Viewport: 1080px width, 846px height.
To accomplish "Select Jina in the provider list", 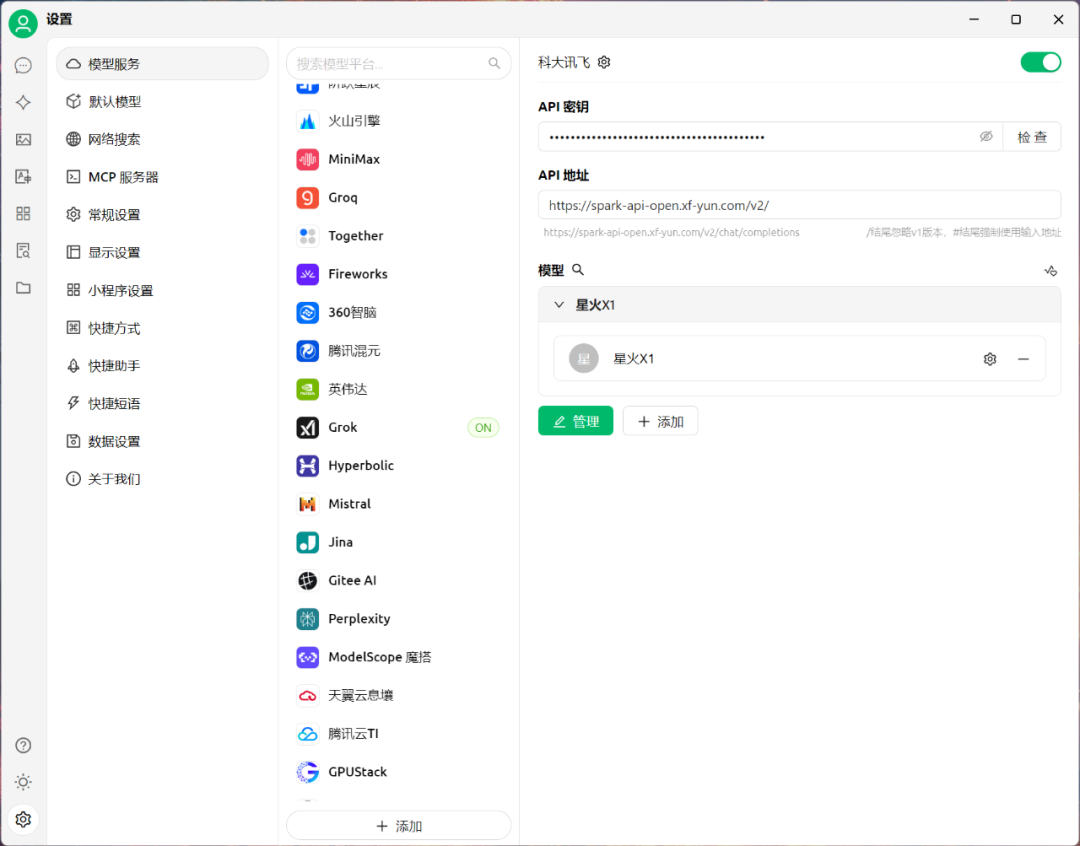I will coord(397,542).
